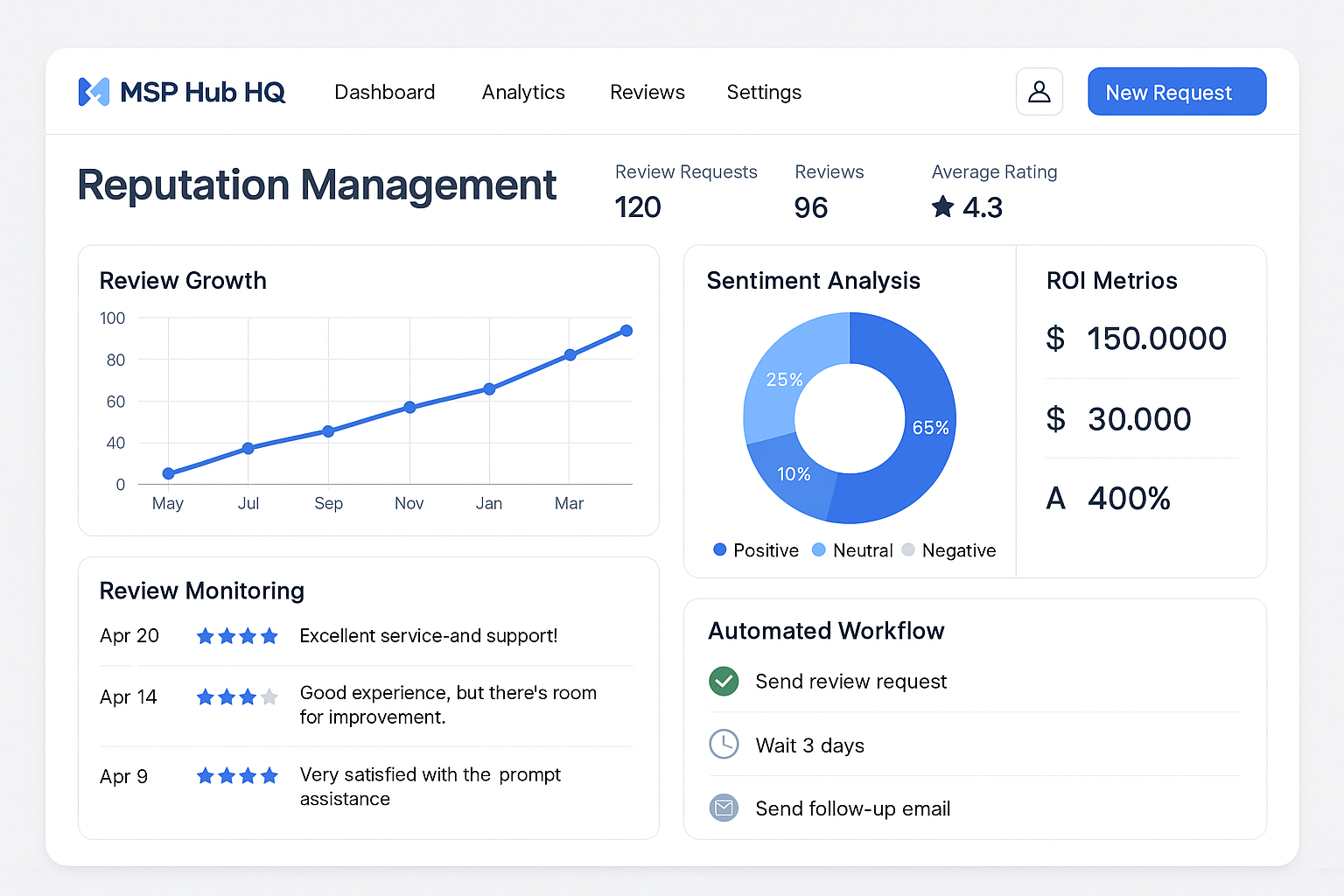Image resolution: width=1344 pixels, height=896 pixels.
Task: Go to the Reviews nav item
Action: point(647,92)
